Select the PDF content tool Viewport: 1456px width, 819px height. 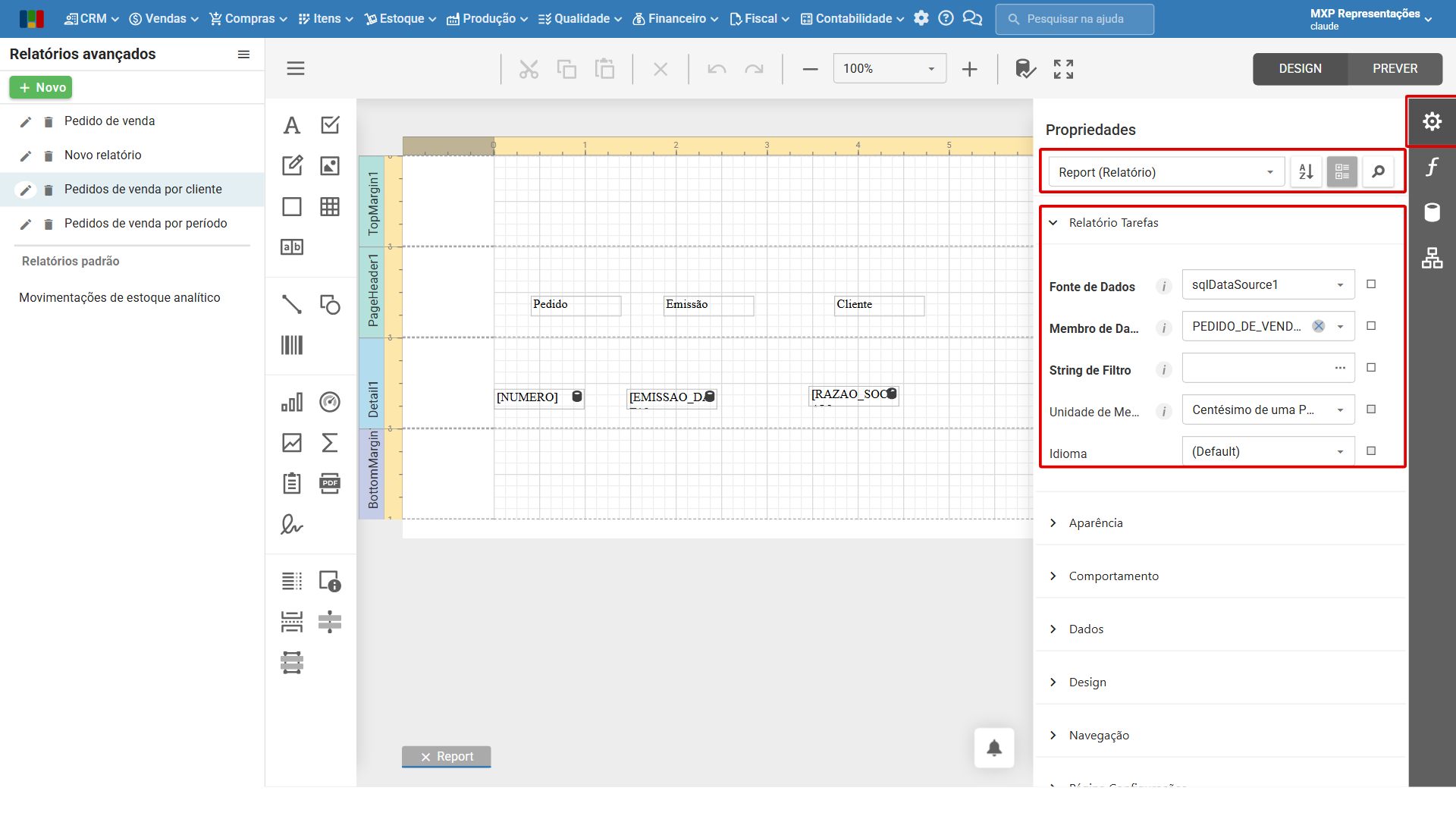[330, 483]
